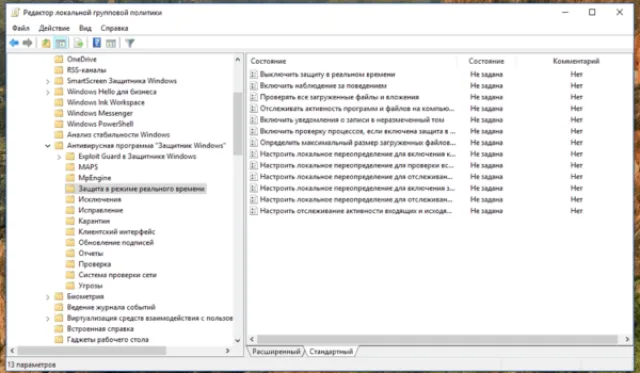Select 'Настроить отслеживание активности входящих' policy
The height and width of the screenshot is (373, 640).
356,211
